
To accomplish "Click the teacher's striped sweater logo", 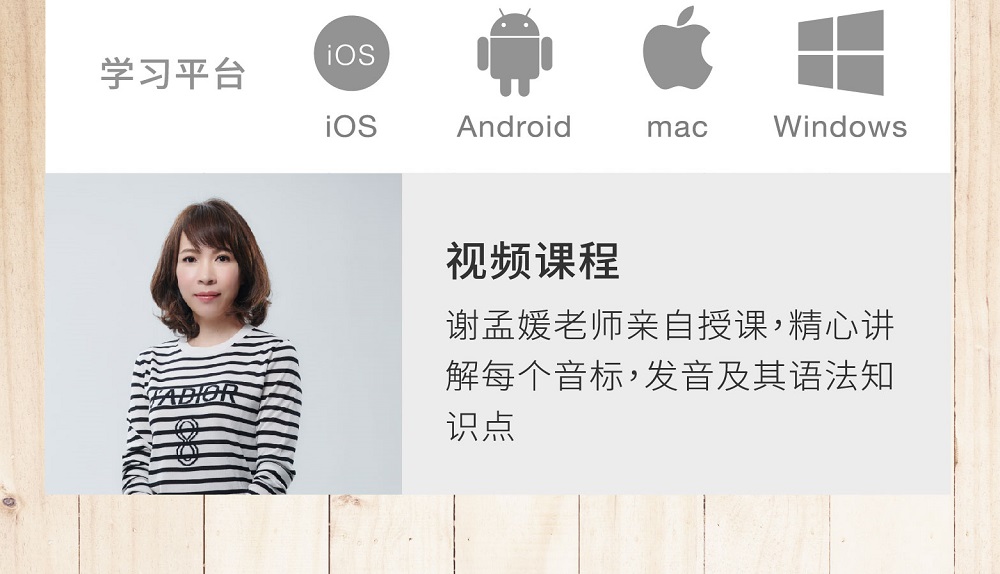I will [193, 396].
